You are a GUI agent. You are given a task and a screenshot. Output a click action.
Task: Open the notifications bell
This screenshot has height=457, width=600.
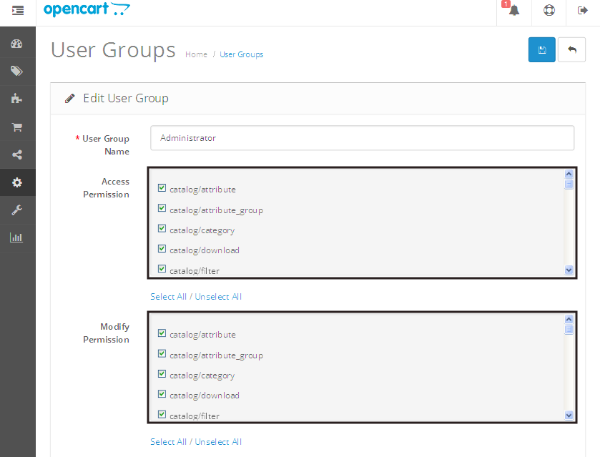coord(513,11)
